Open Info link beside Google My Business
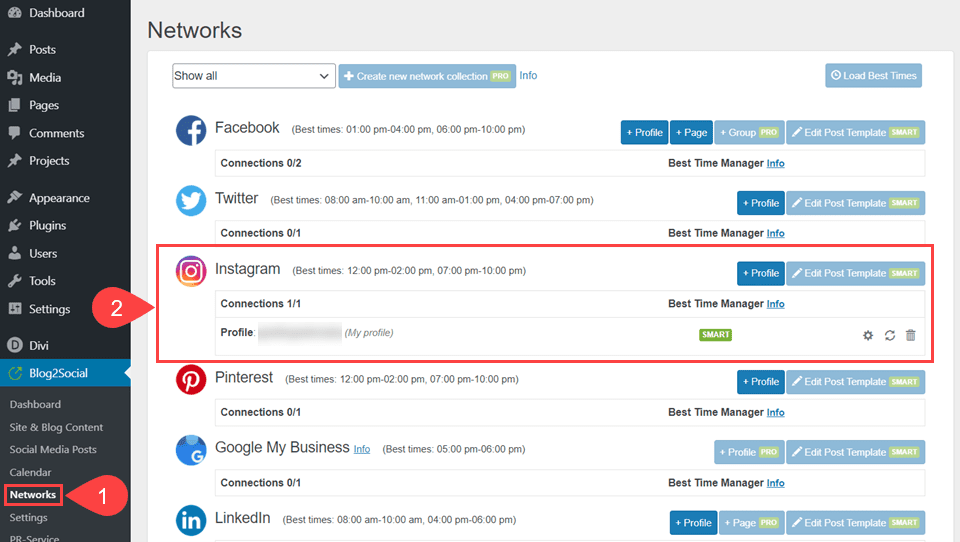The height and width of the screenshot is (542, 960). click(362, 449)
